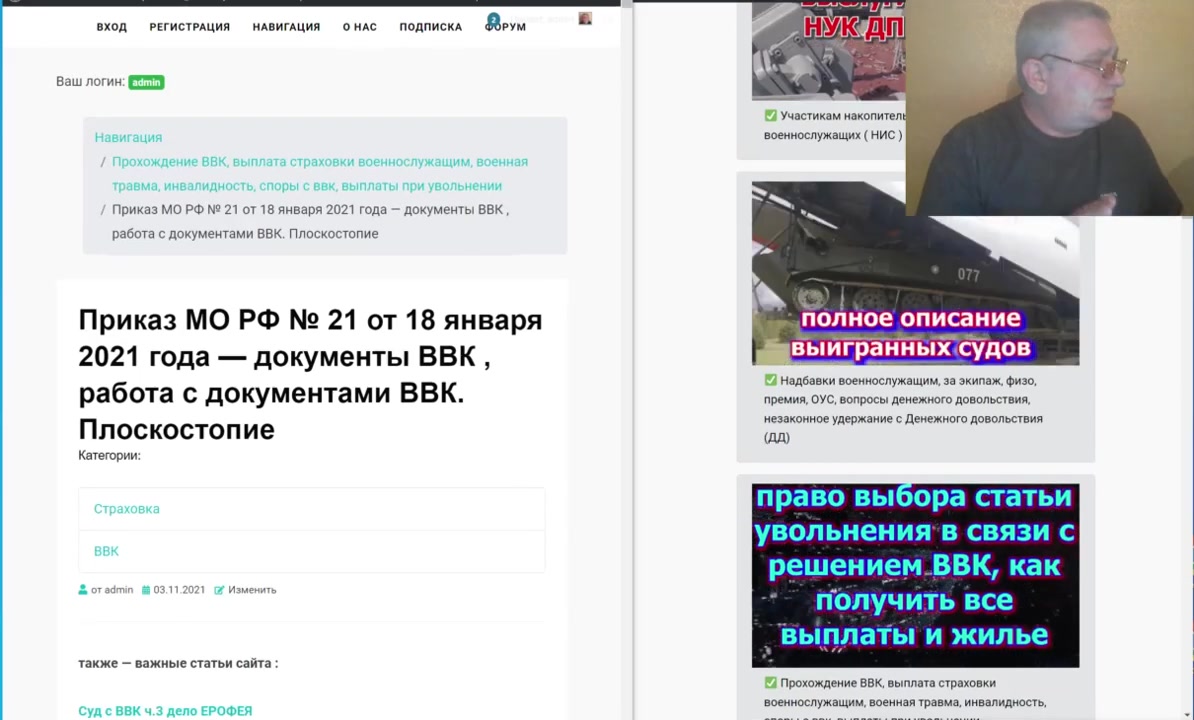Click the calendar icon beside 03.11.2021
This screenshot has width=1194, height=720.
click(x=146, y=590)
